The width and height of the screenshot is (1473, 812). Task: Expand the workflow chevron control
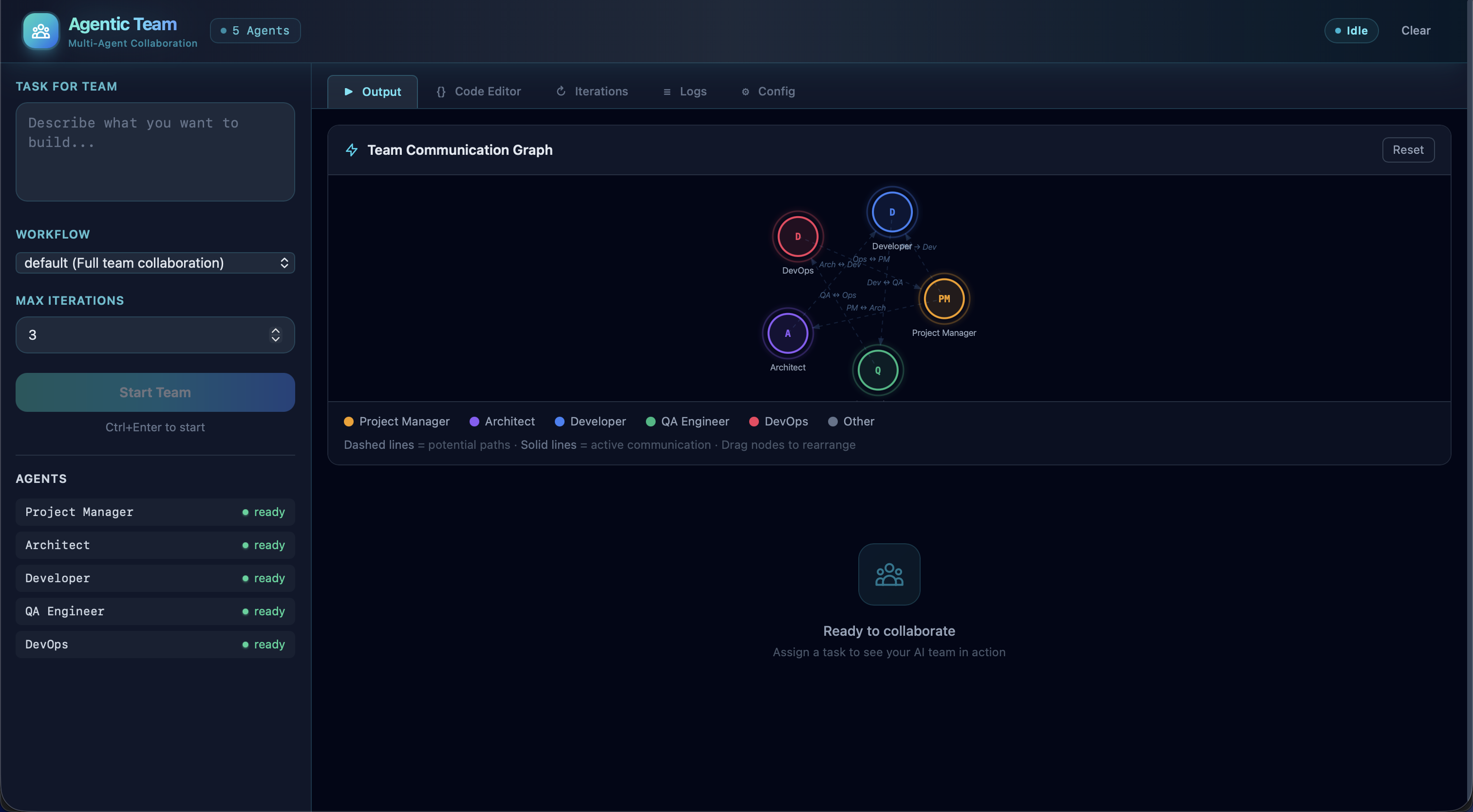pyautogui.click(x=283, y=263)
